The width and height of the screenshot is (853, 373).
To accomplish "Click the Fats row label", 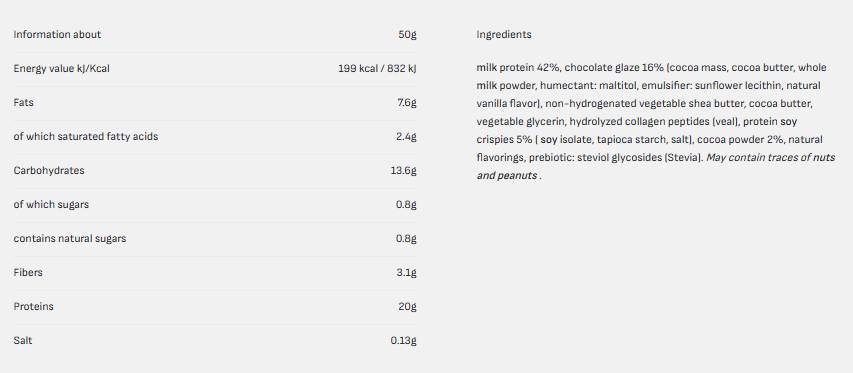I will click(23, 102).
